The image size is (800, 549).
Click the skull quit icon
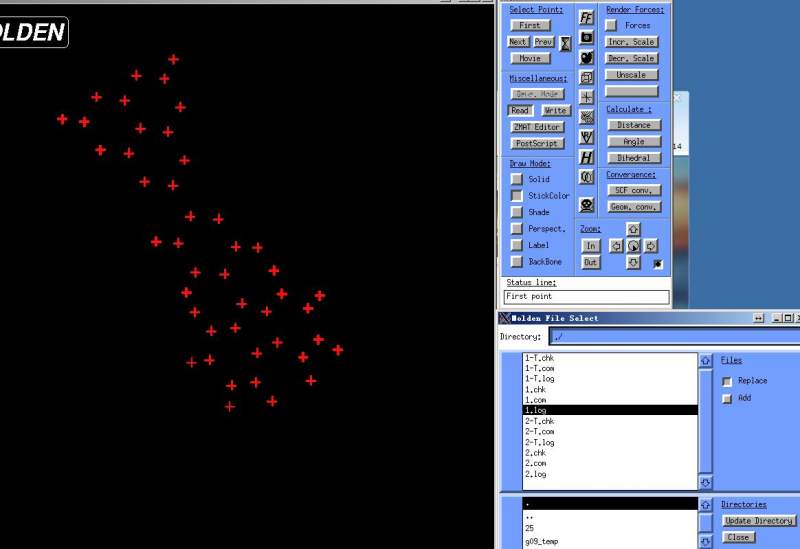click(x=587, y=205)
